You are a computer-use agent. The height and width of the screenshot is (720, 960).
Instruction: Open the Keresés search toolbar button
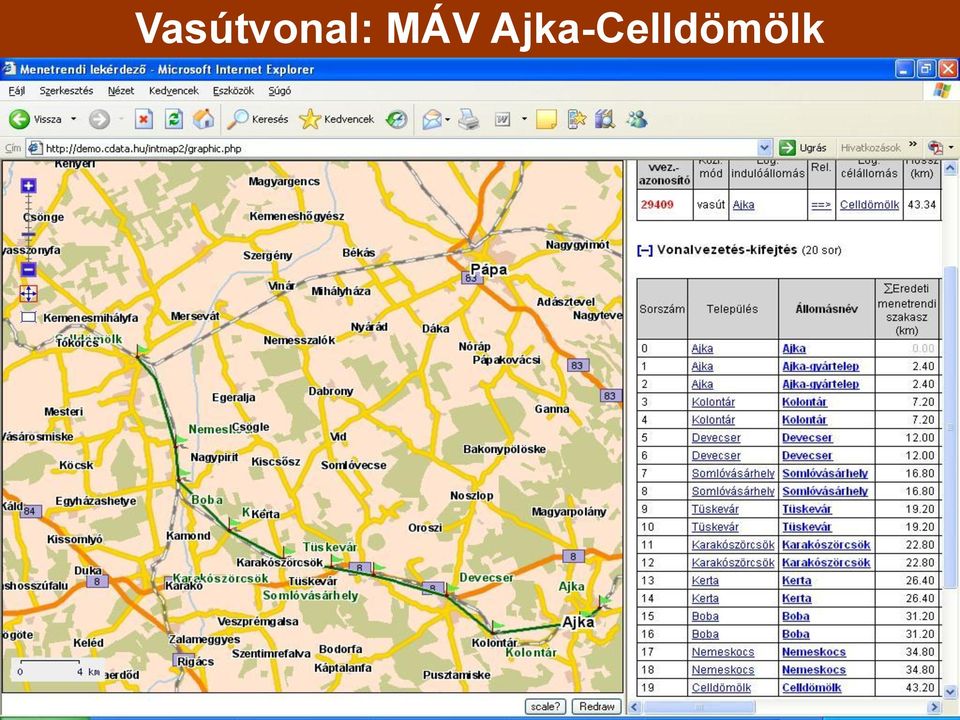point(257,119)
